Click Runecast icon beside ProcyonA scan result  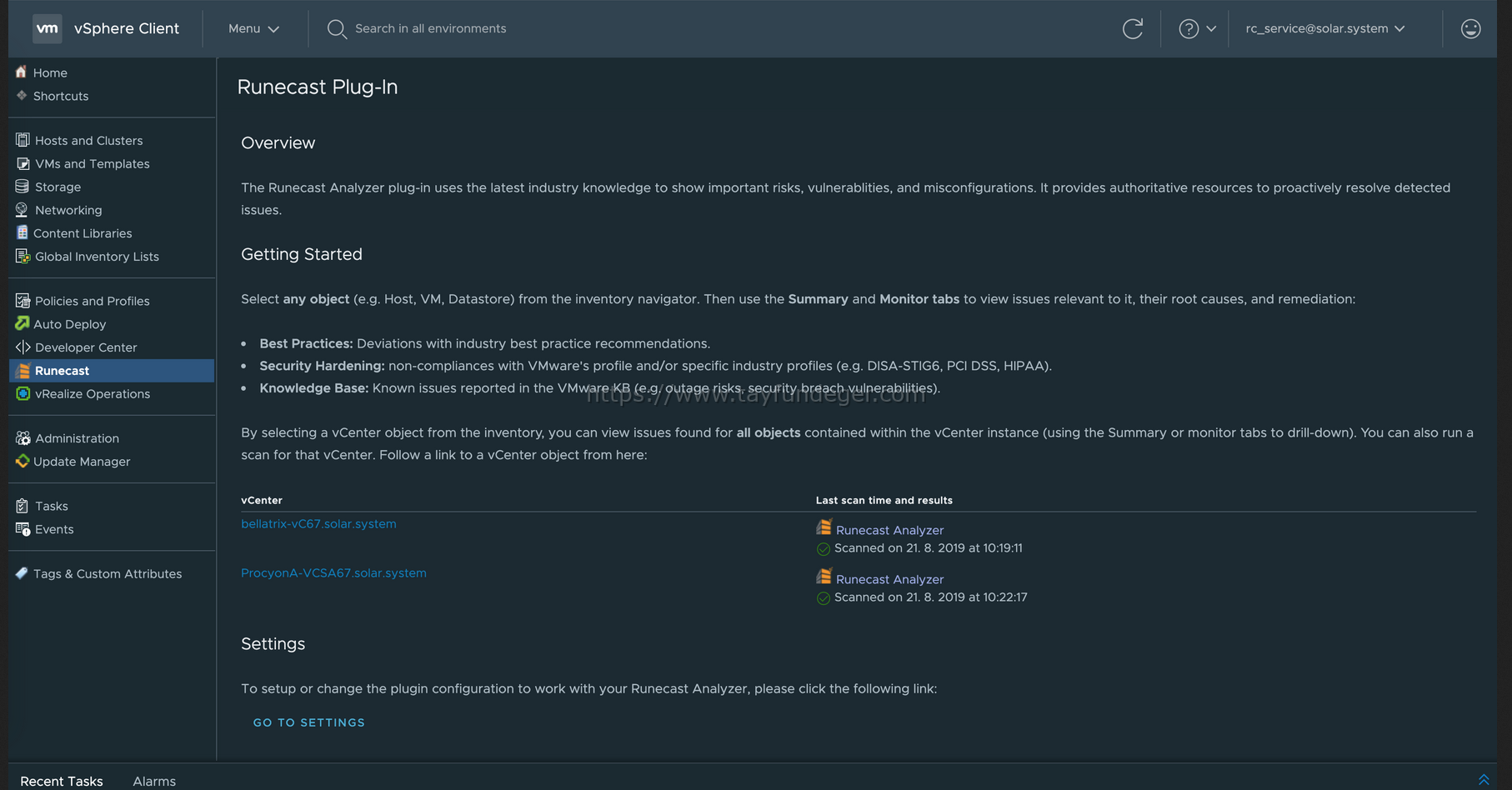(x=824, y=577)
